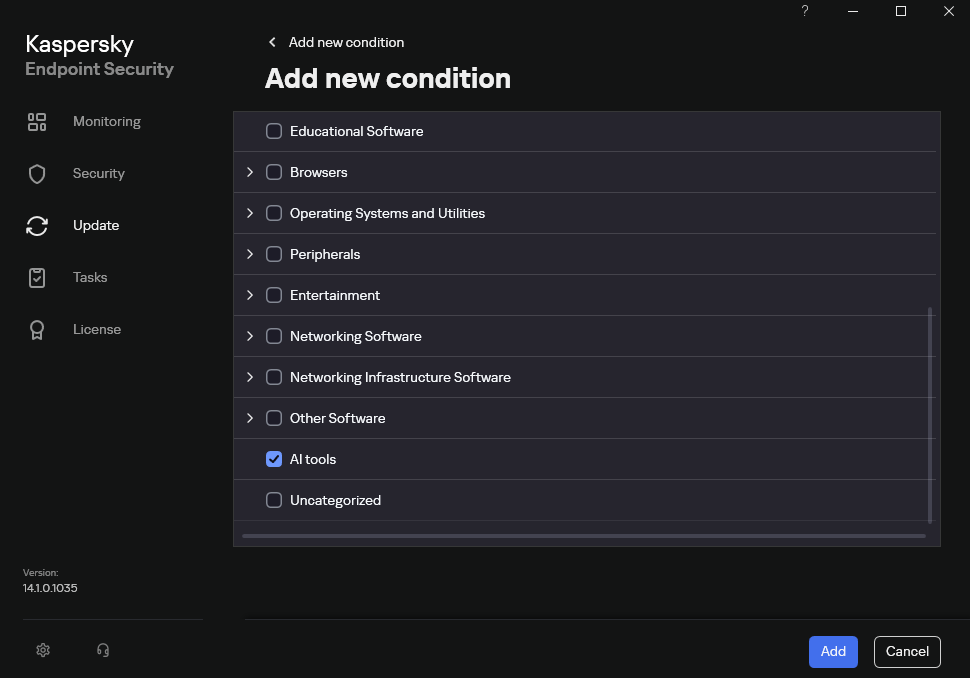Expand the Entertainment category

pos(250,295)
